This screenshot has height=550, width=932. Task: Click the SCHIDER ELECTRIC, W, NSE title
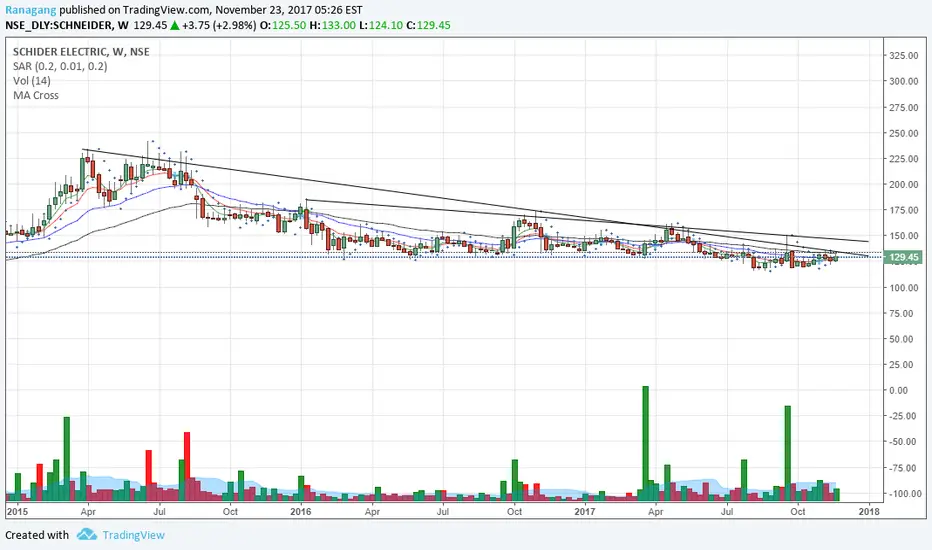click(x=81, y=52)
